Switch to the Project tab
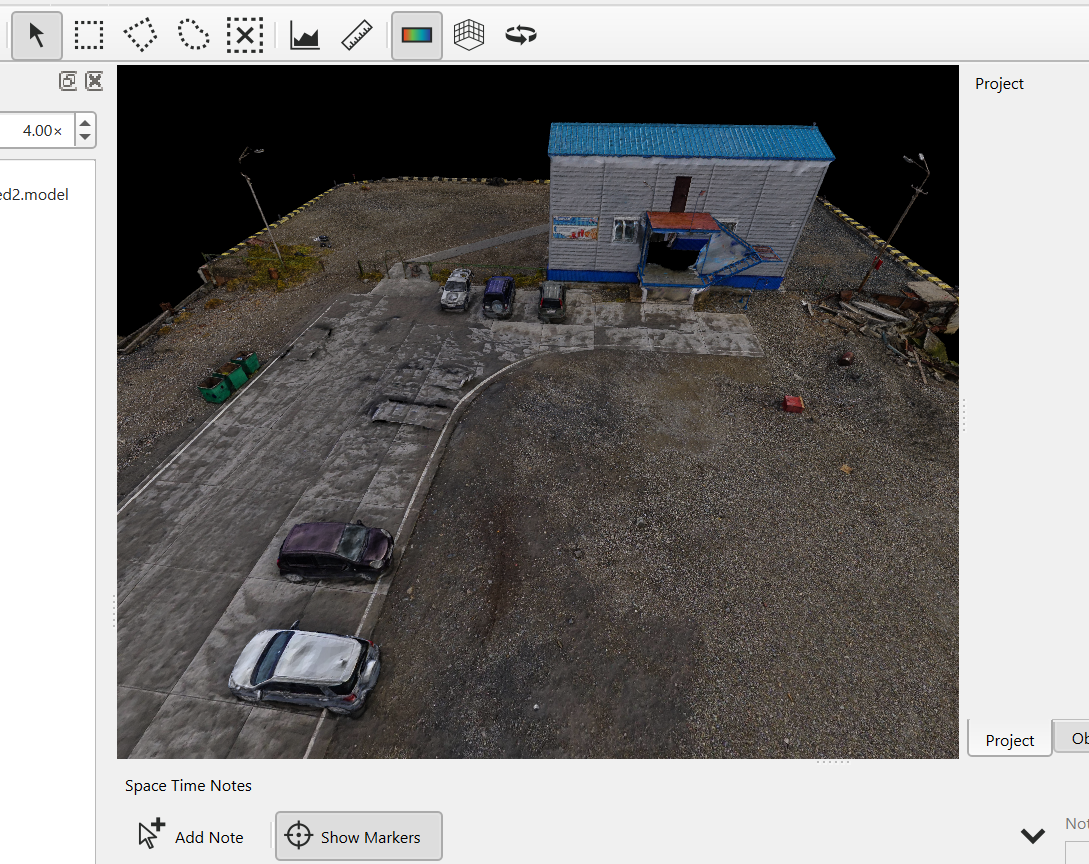 [1009, 740]
